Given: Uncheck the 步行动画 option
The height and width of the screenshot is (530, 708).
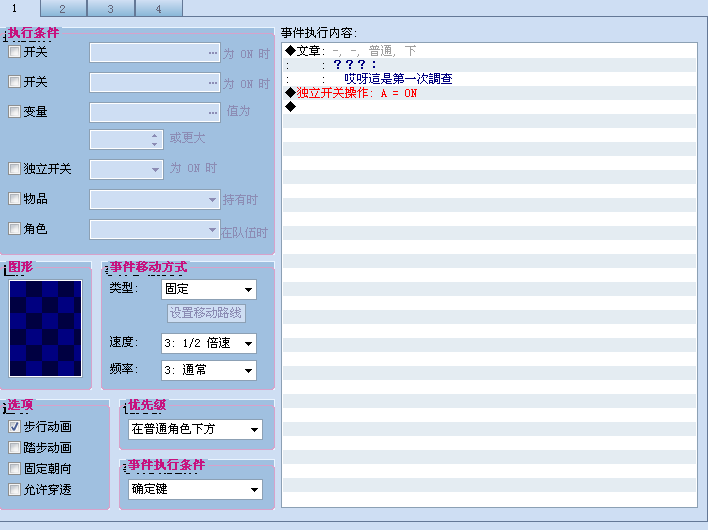Looking at the screenshot, I should [x=14, y=427].
